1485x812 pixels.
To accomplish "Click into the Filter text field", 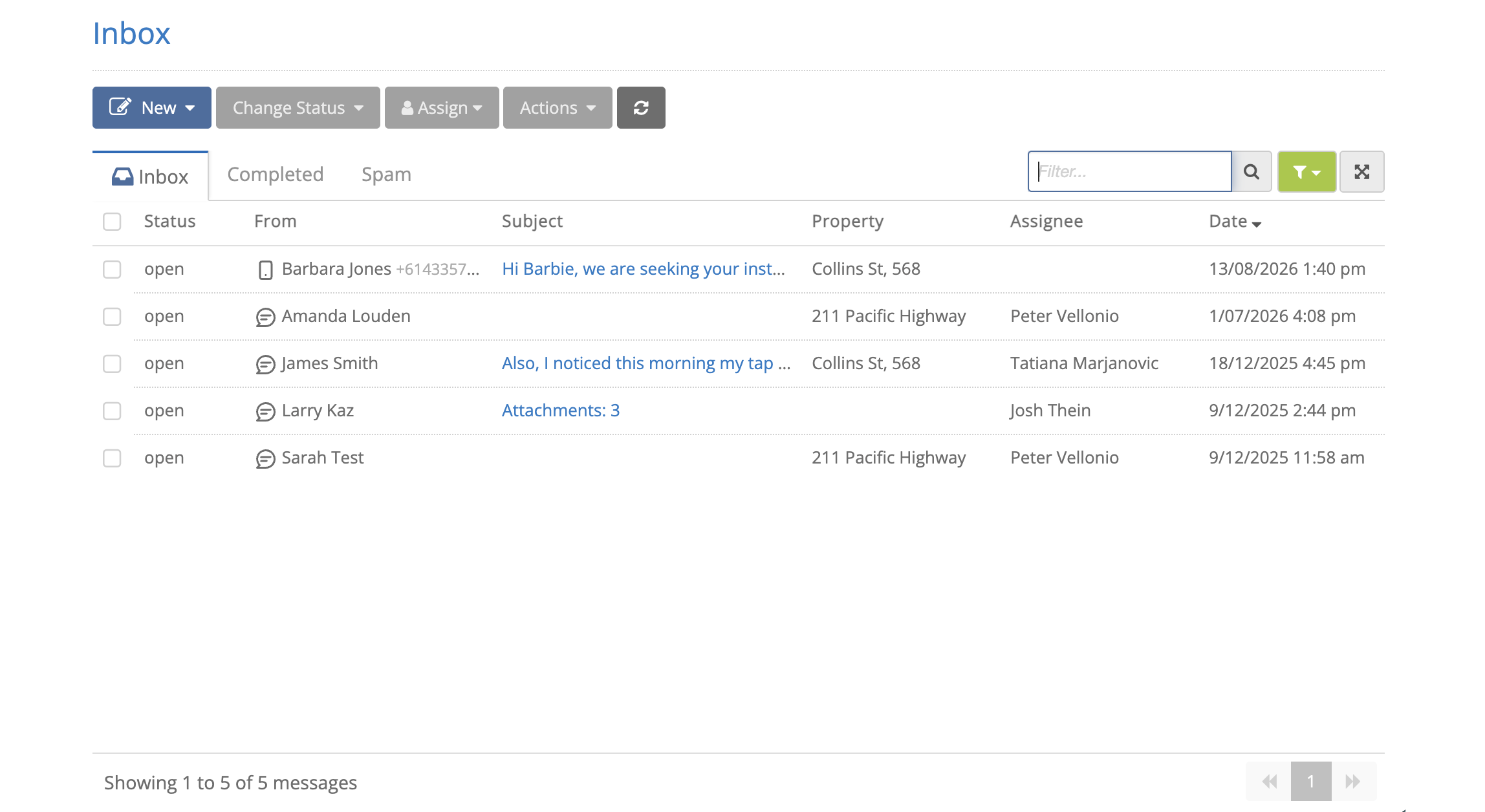I will pos(1129,171).
